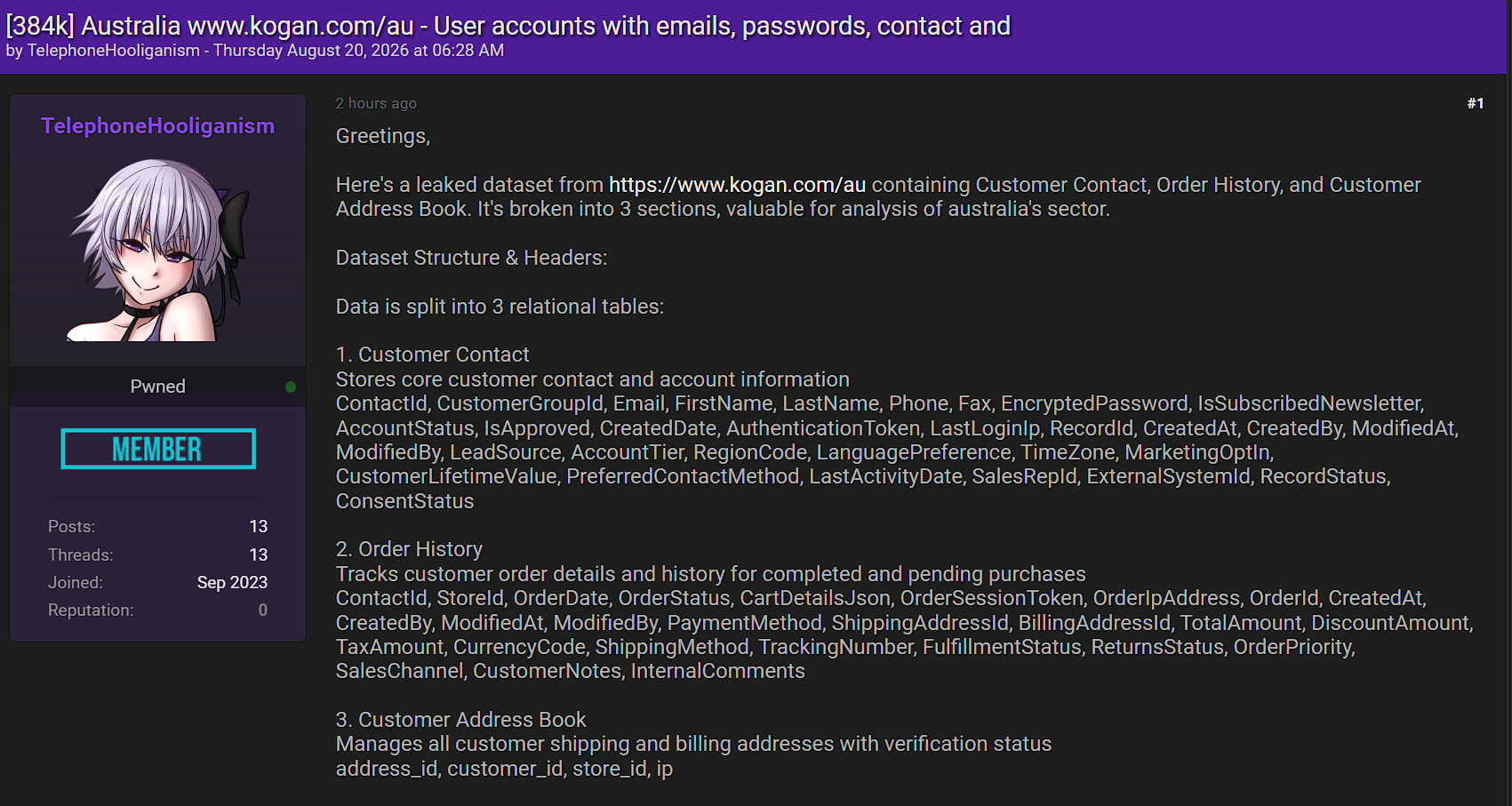Click the 'Dataset Structure & Headers:' line
Screen dimensions: 1512x806
[x=471, y=258]
